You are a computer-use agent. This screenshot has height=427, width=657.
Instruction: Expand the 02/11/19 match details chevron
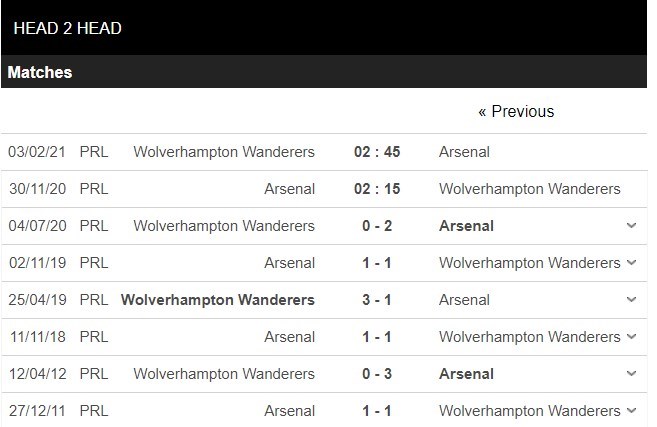pos(631,263)
